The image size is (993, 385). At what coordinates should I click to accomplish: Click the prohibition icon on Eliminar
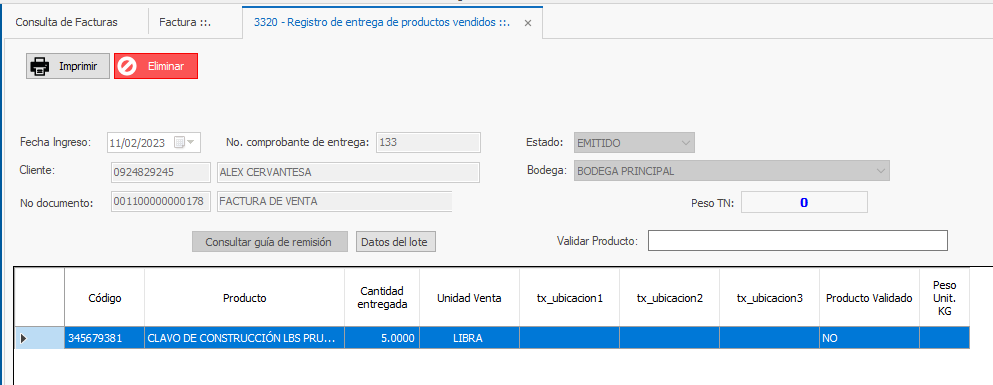[x=127, y=66]
